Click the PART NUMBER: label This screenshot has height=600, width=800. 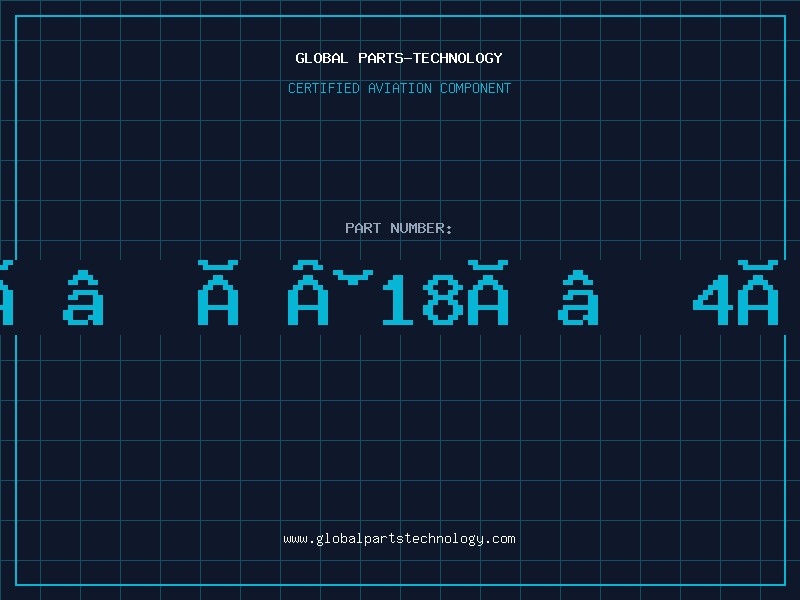[x=399, y=228]
